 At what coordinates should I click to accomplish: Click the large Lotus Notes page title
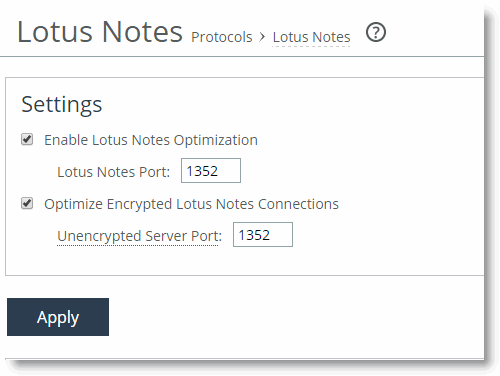[x=100, y=32]
